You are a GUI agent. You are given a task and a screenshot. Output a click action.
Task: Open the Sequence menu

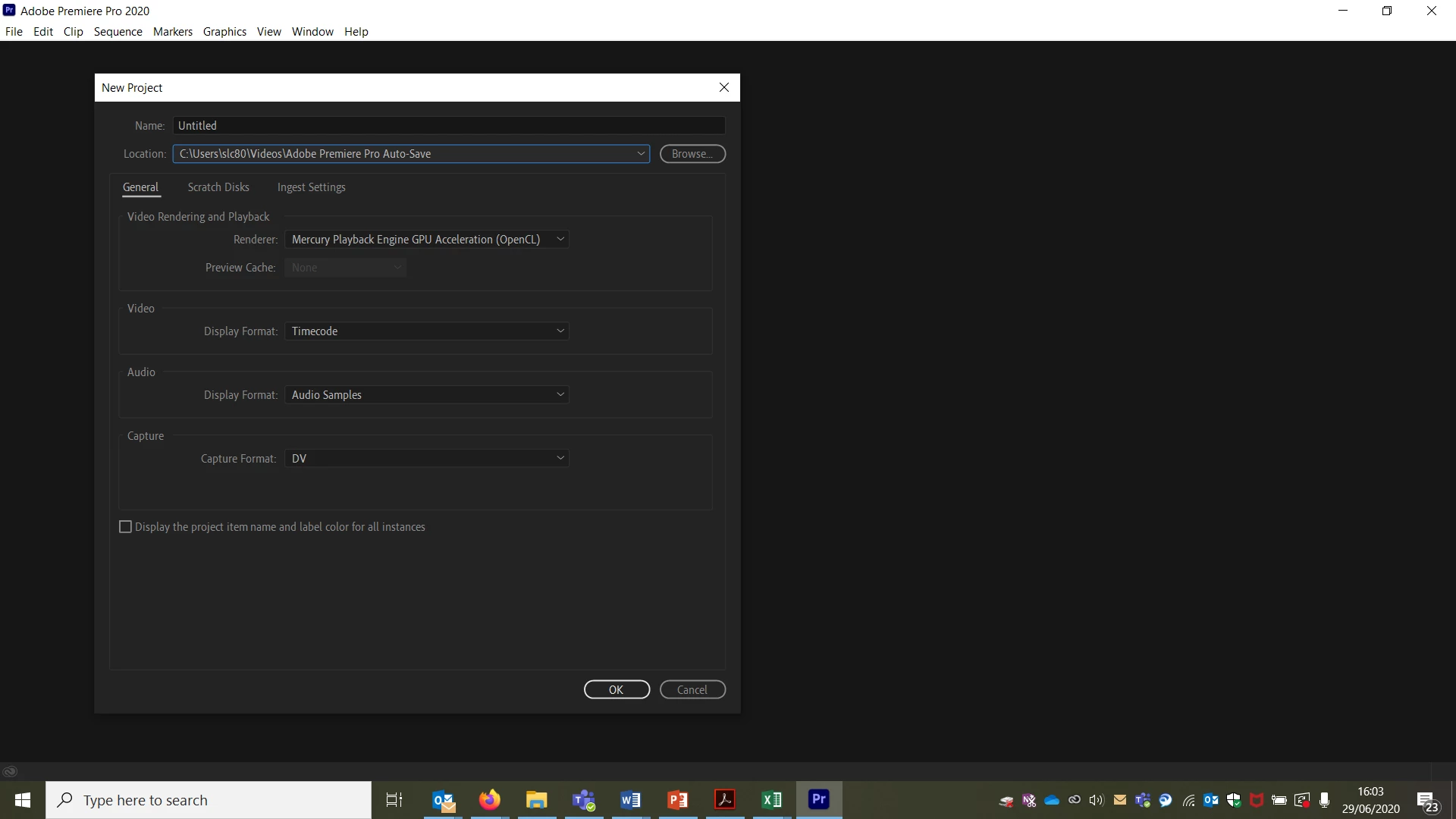118,32
